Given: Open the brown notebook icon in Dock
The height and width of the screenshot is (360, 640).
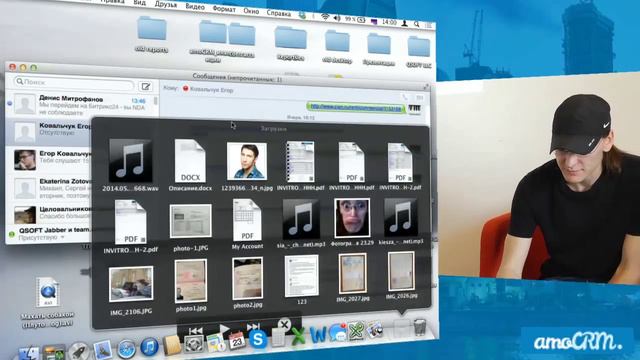Looking at the screenshot, I should click(172, 345).
